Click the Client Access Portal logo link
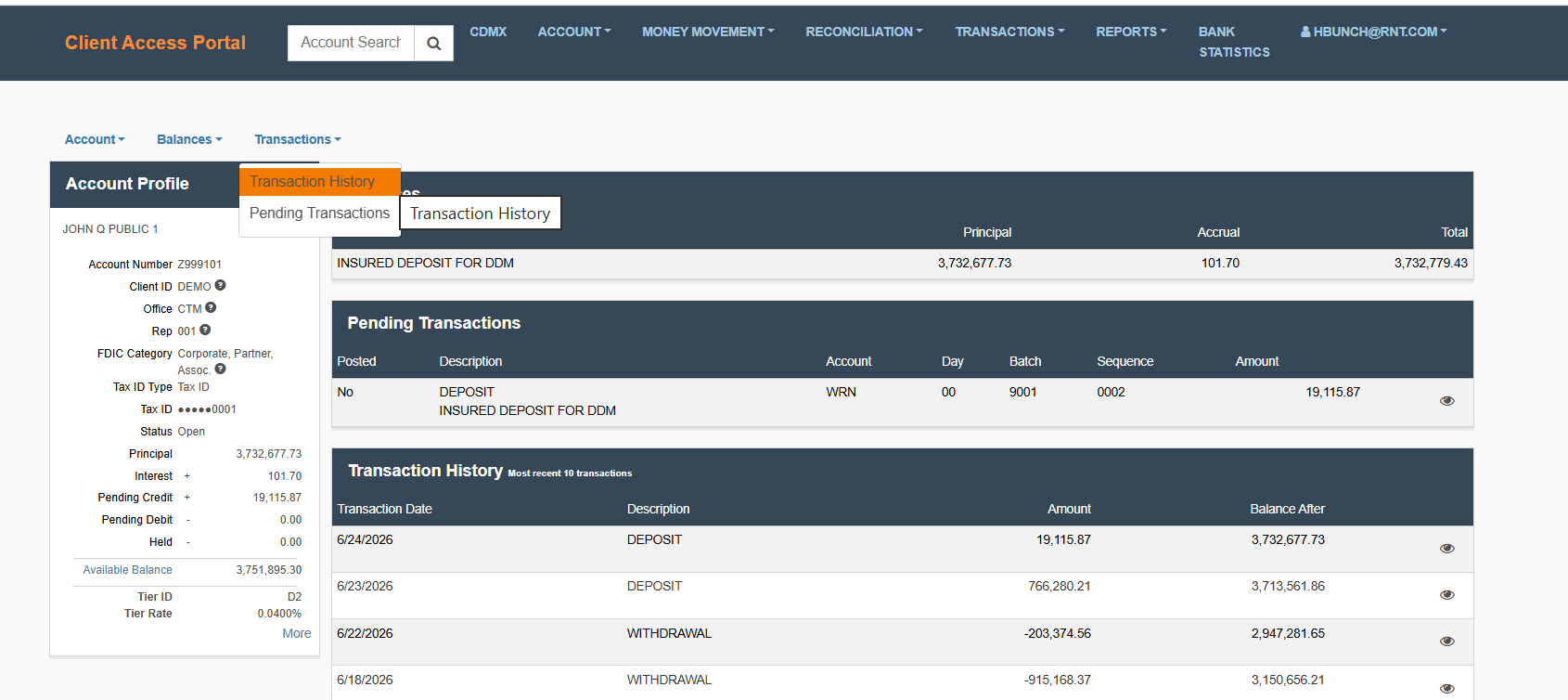The height and width of the screenshot is (700, 1568). coord(155,43)
